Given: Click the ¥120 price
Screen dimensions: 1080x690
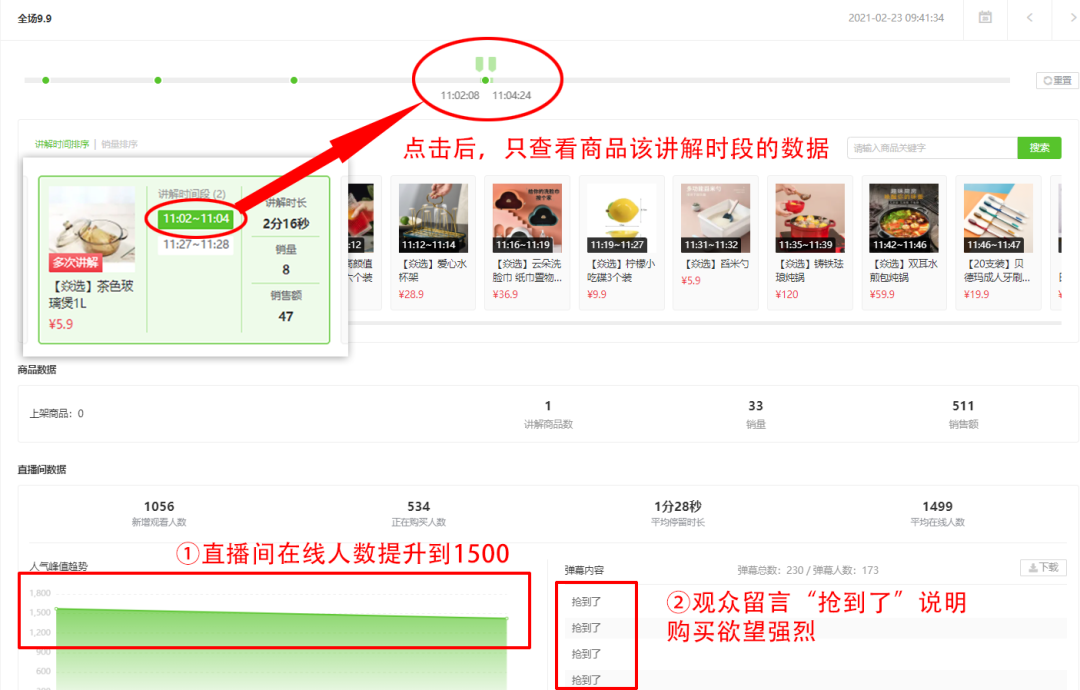Looking at the screenshot, I should coord(787,294).
